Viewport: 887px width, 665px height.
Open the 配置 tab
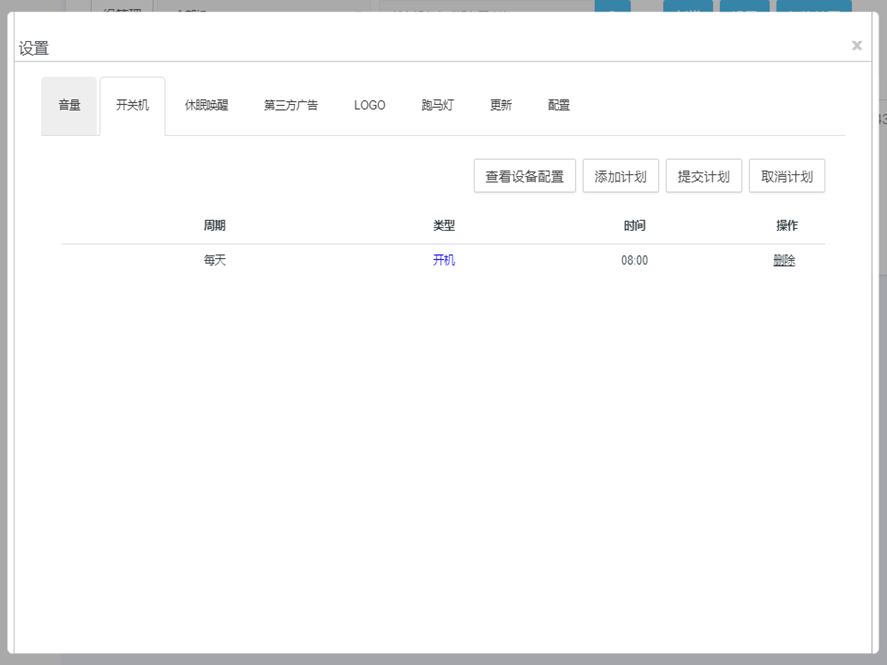pos(559,105)
